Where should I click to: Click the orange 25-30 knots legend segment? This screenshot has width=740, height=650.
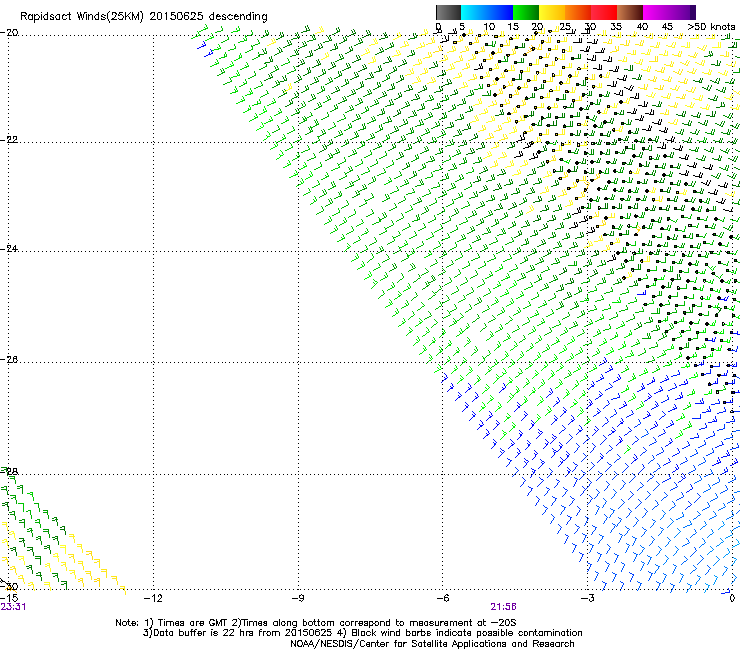coord(578,12)
